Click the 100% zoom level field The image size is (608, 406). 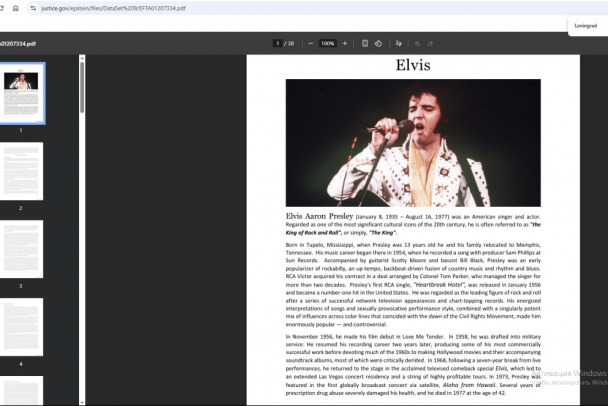328,44
